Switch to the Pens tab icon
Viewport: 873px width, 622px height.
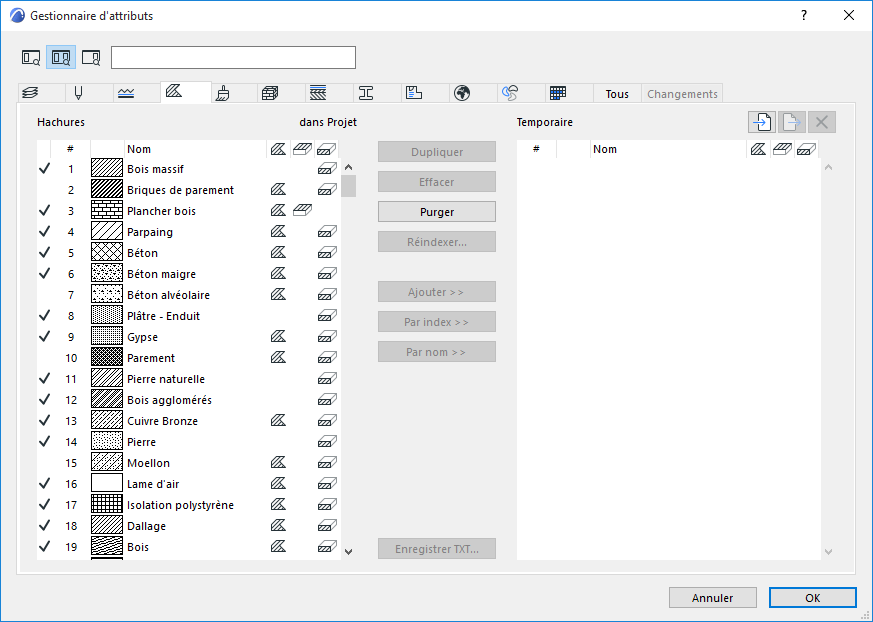click(x=77, y=93)
